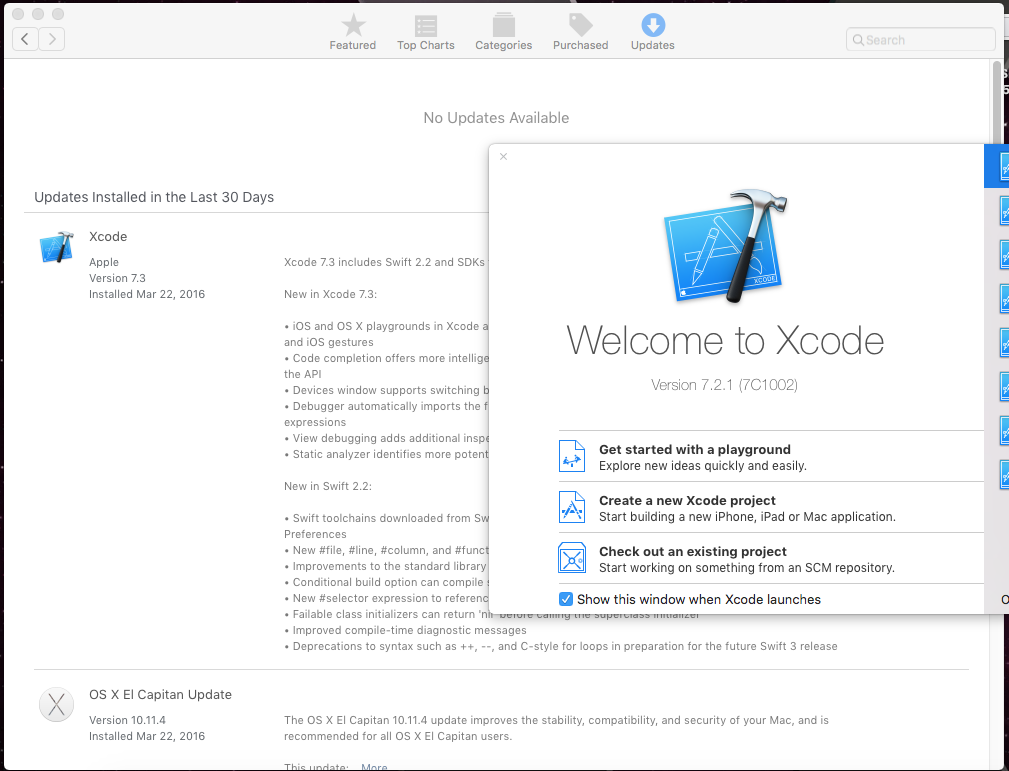Screen dimensions: 1009x771
Task: Click 'Updates Installed in the Last 30 Days' heading
Action: coord(154,197)
